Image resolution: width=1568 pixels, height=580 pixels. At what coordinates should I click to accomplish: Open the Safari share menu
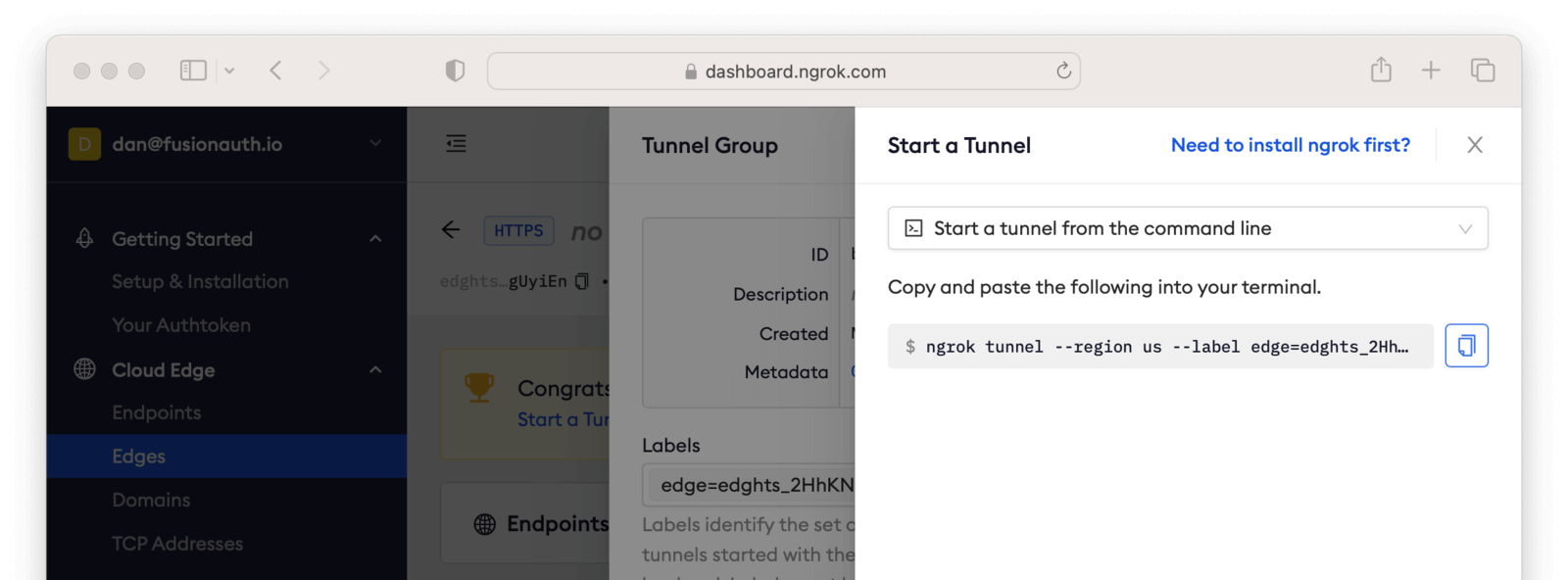pyautogui.click(x=1381, y=70)
